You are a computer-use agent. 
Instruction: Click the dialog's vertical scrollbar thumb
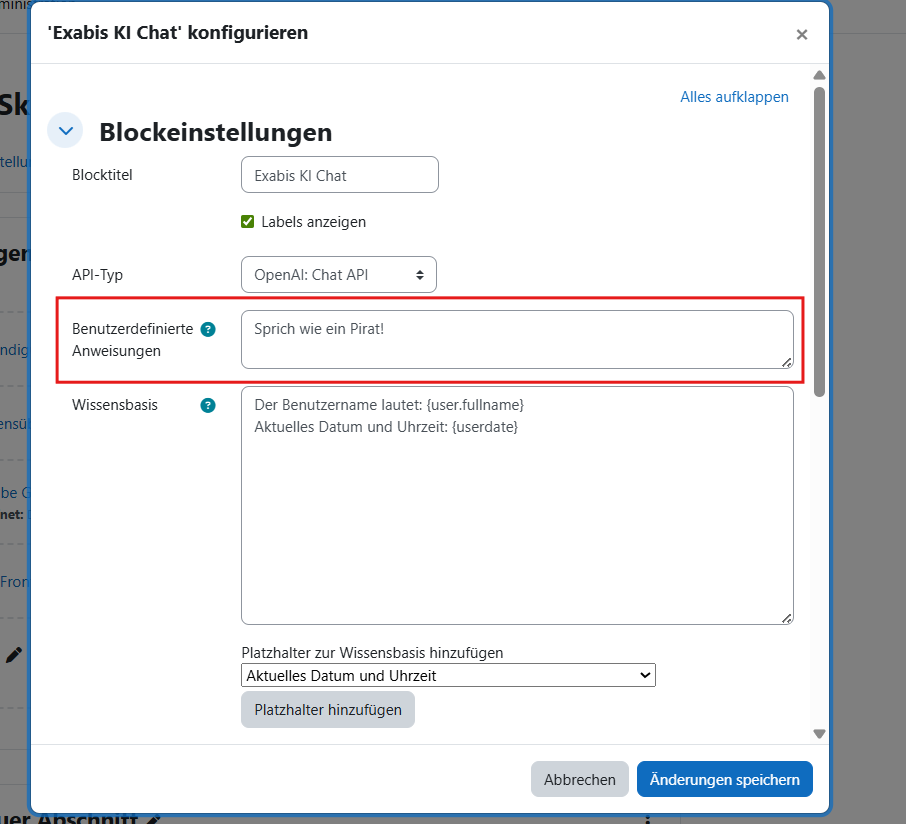pos(819,240)
